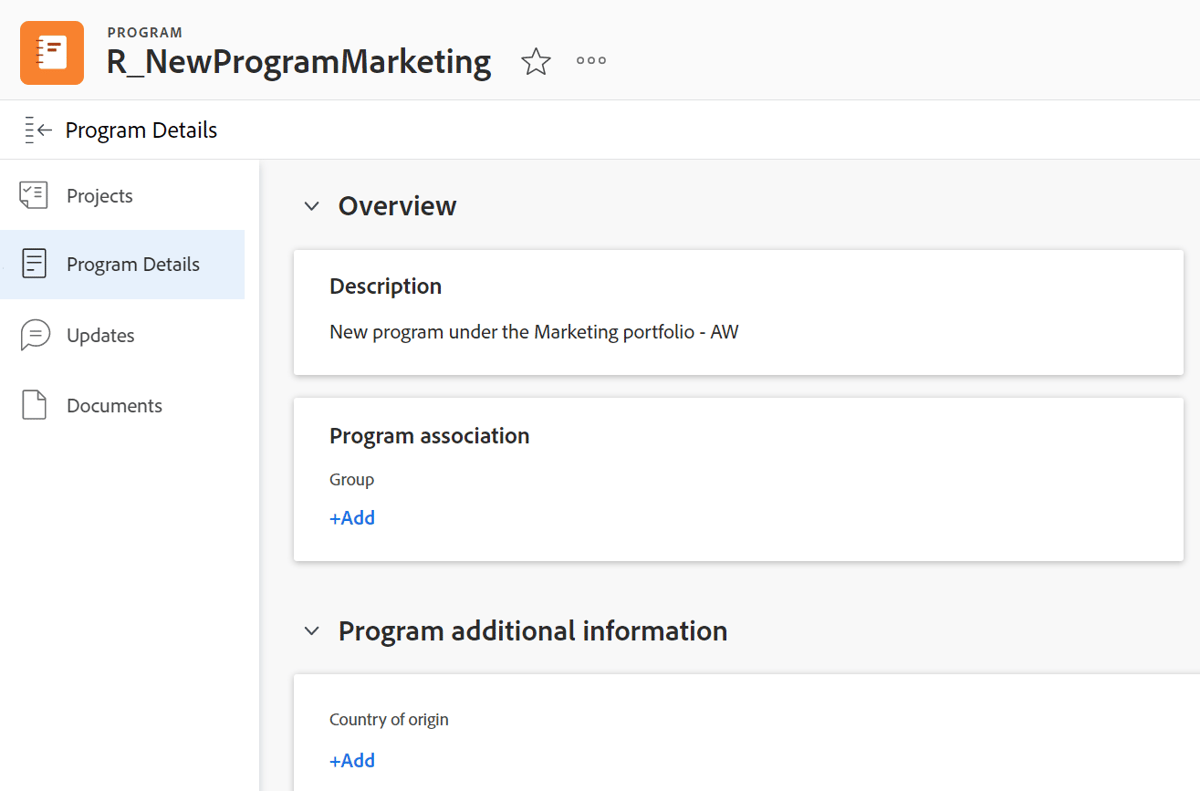Open the Projects page

pos(101,195)
